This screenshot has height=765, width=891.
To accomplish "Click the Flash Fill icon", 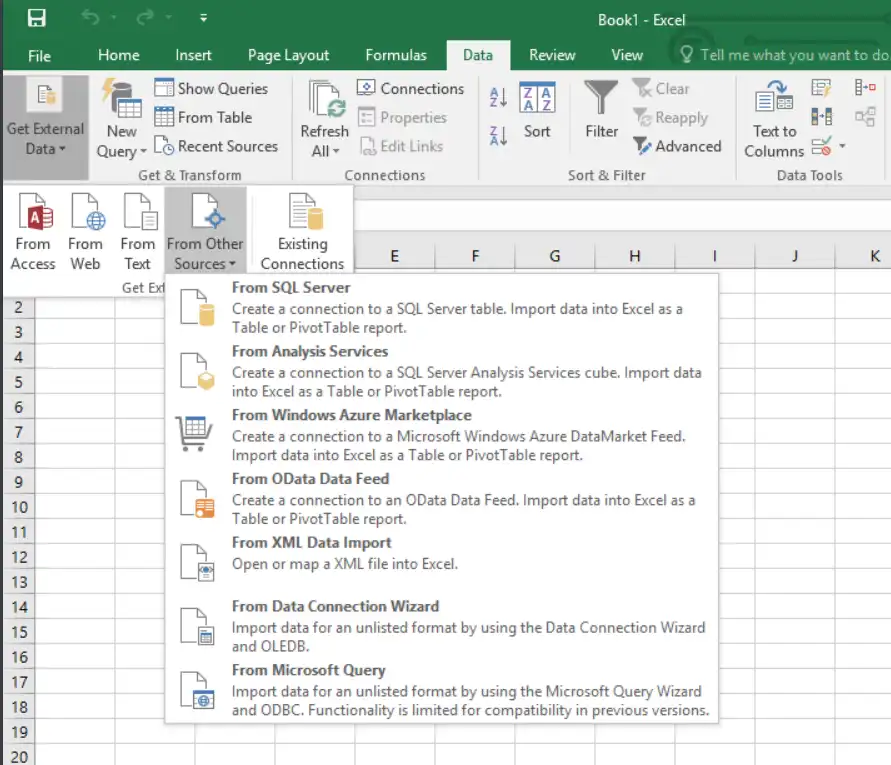I will click(819, 88).
